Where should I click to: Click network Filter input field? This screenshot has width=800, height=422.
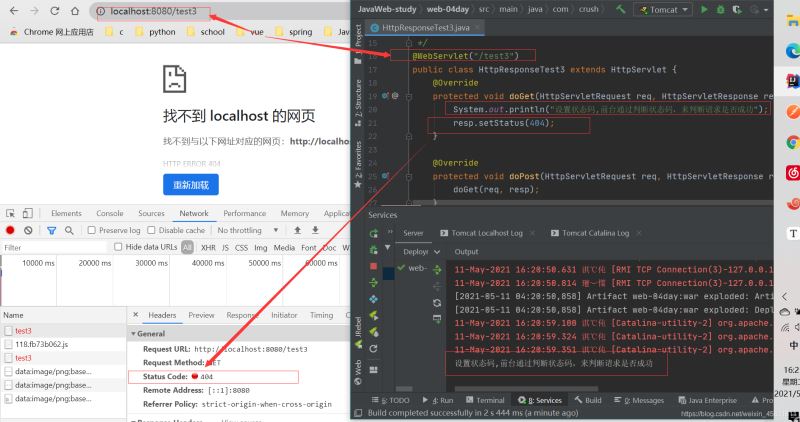click(55, 247)
